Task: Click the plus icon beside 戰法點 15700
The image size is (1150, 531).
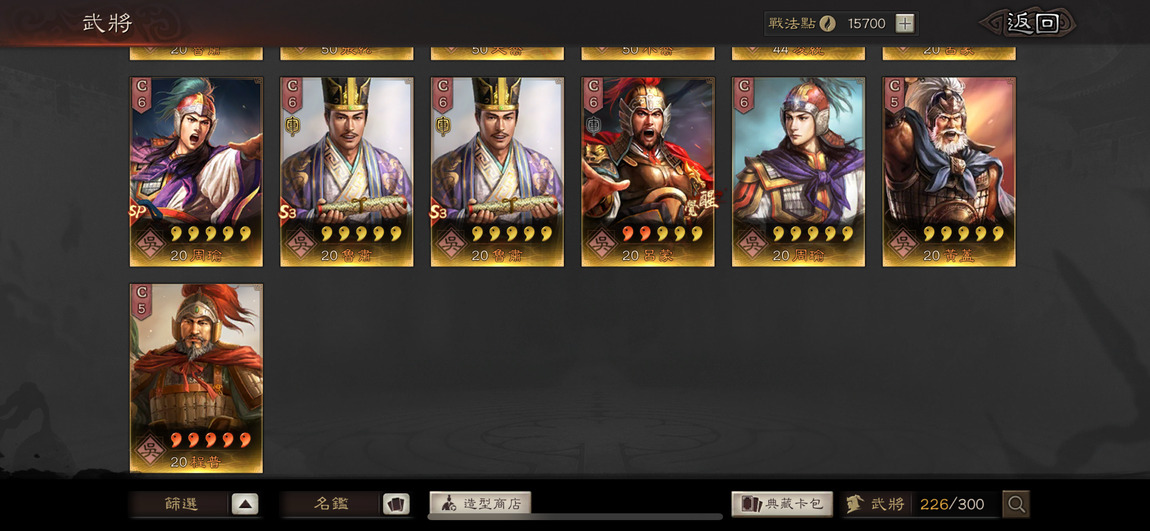Action: click(x=905, y=23)
